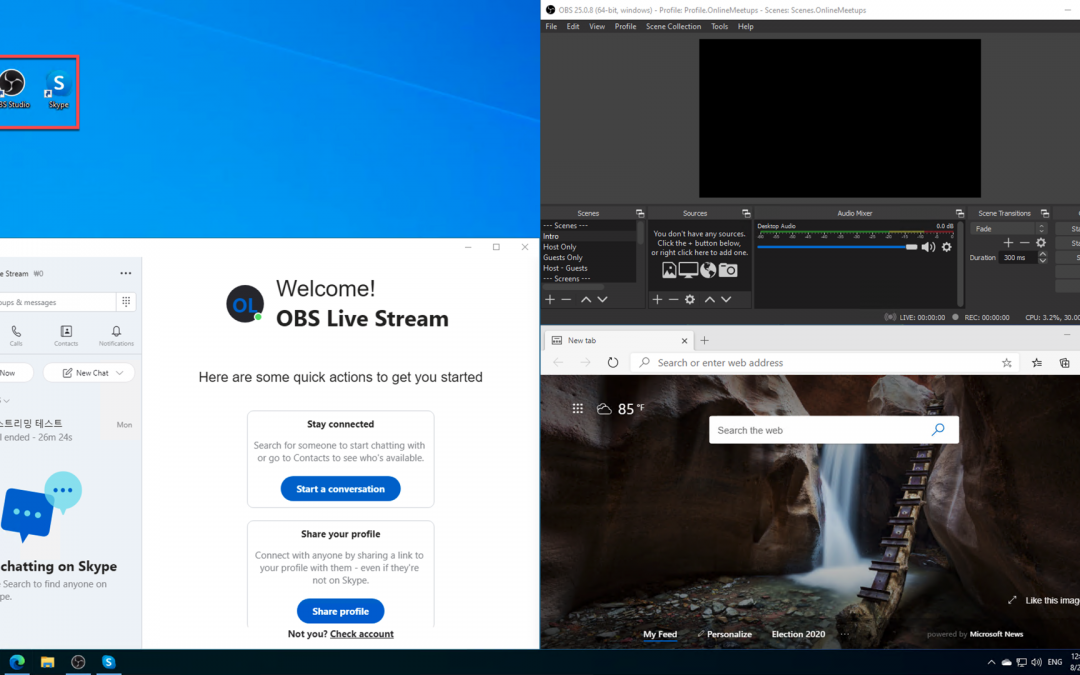
Task: Open the OL profile avatar in Skype
Action: pyautogui.click(x=245, y=304)
